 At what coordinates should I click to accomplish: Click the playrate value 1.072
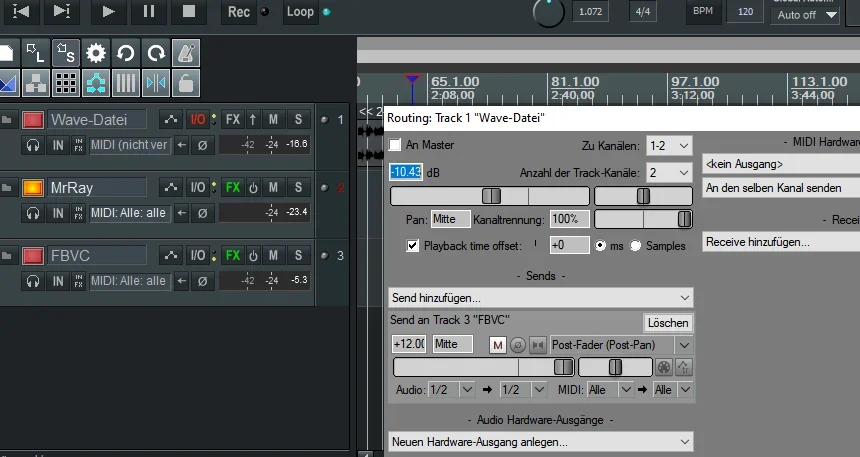[x=590, y=12]
